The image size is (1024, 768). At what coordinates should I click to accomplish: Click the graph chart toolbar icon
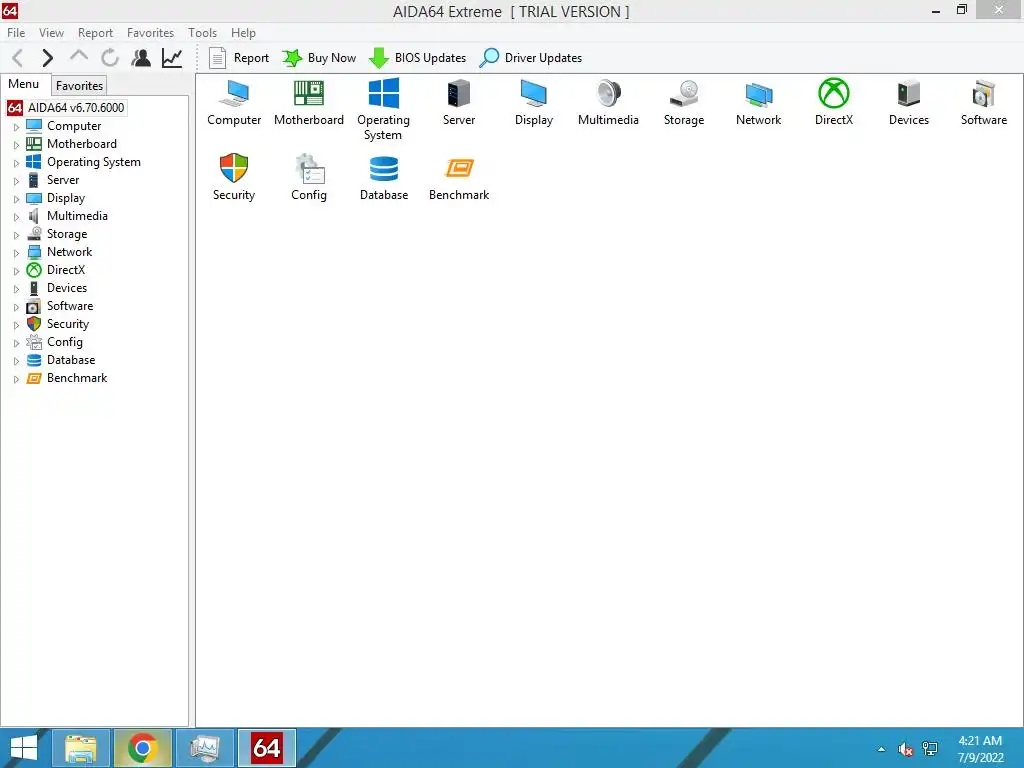[x=172, y=58]
